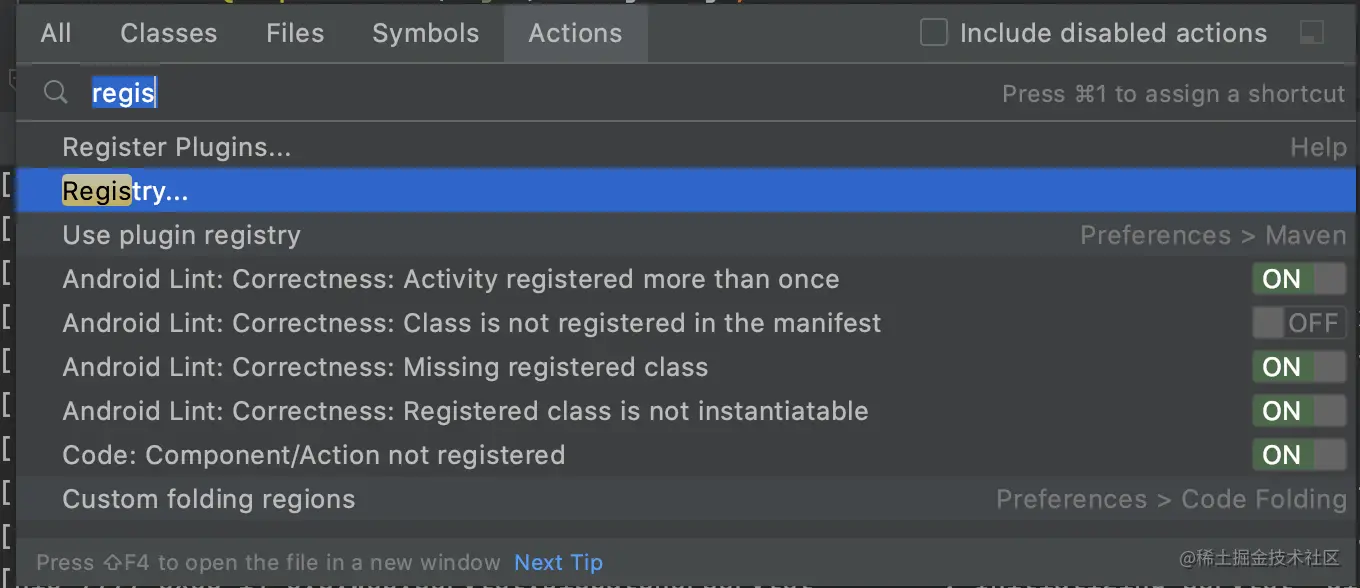Toggle Missing registered class inspection off

coord(1299,367)
